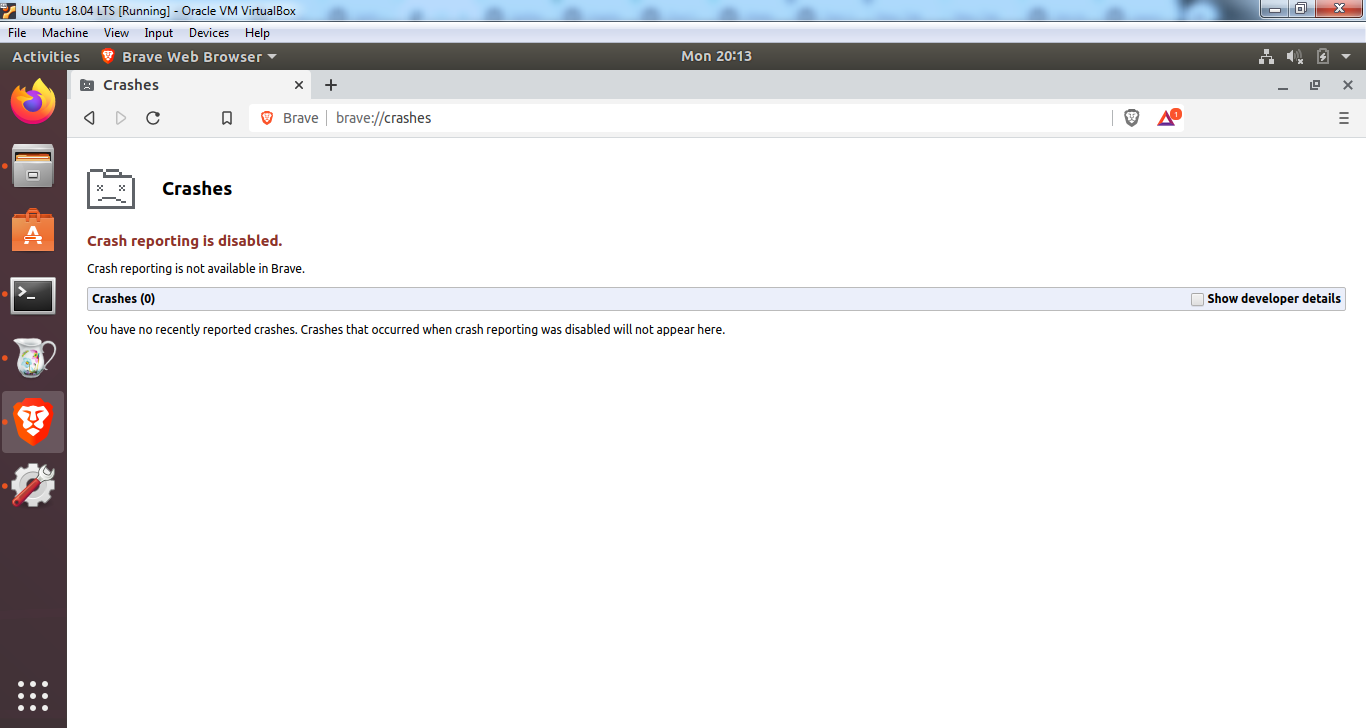
Task: Go forward using the forward arrow
Action: point(121,118)
